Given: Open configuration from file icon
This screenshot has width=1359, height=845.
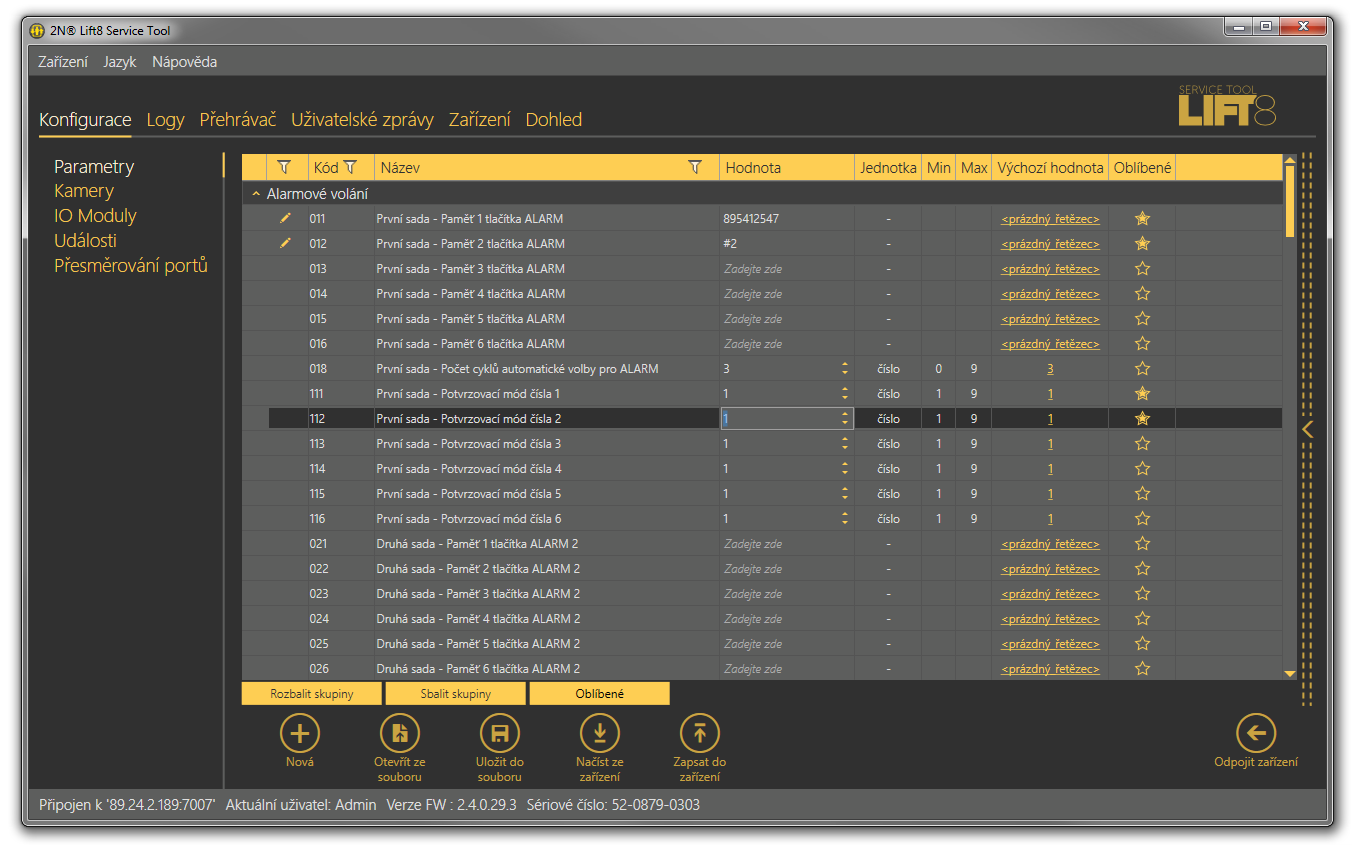Looking at the screenshot, I should pos(399,733).
